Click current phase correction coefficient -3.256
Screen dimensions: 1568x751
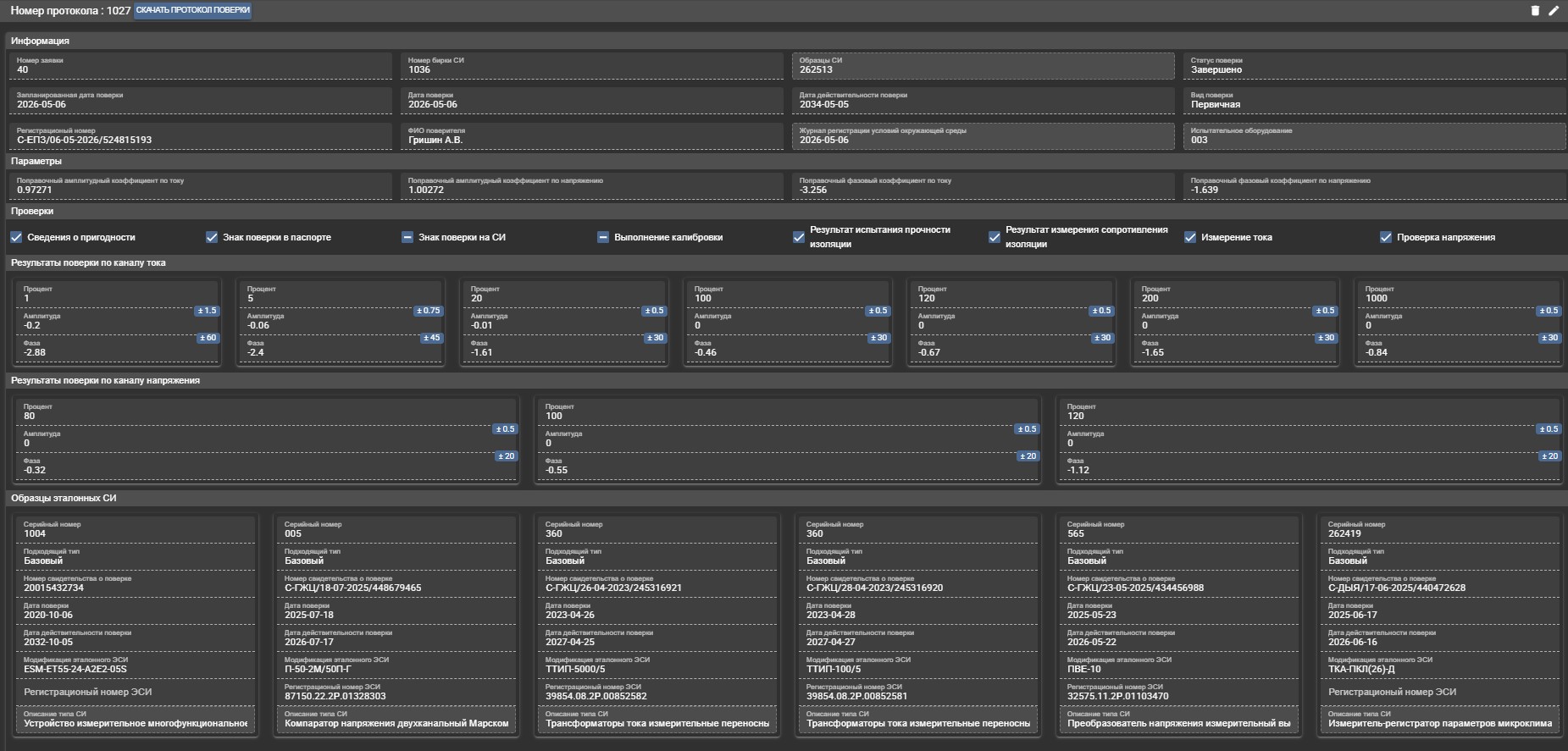(x=983, y=186)
